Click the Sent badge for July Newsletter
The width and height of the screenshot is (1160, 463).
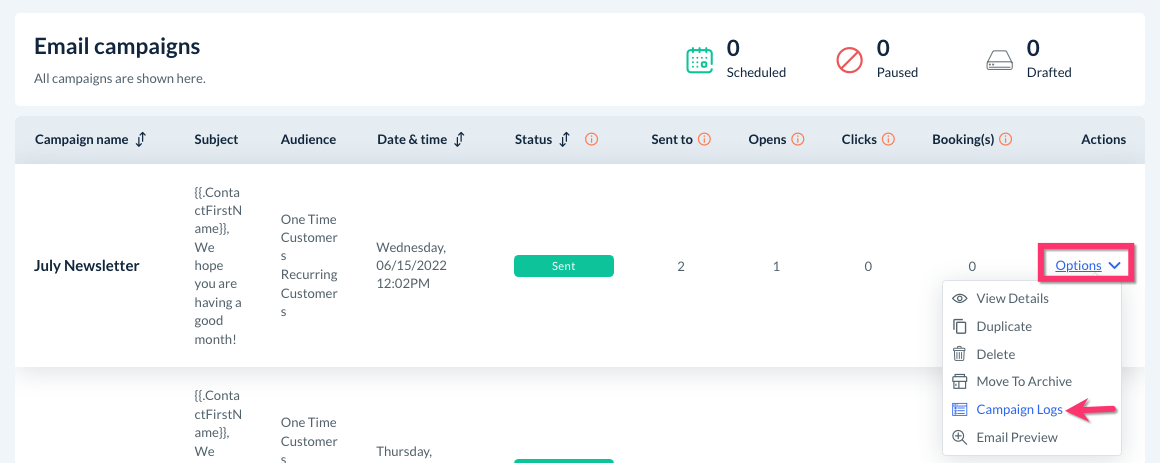coord(564,266)
